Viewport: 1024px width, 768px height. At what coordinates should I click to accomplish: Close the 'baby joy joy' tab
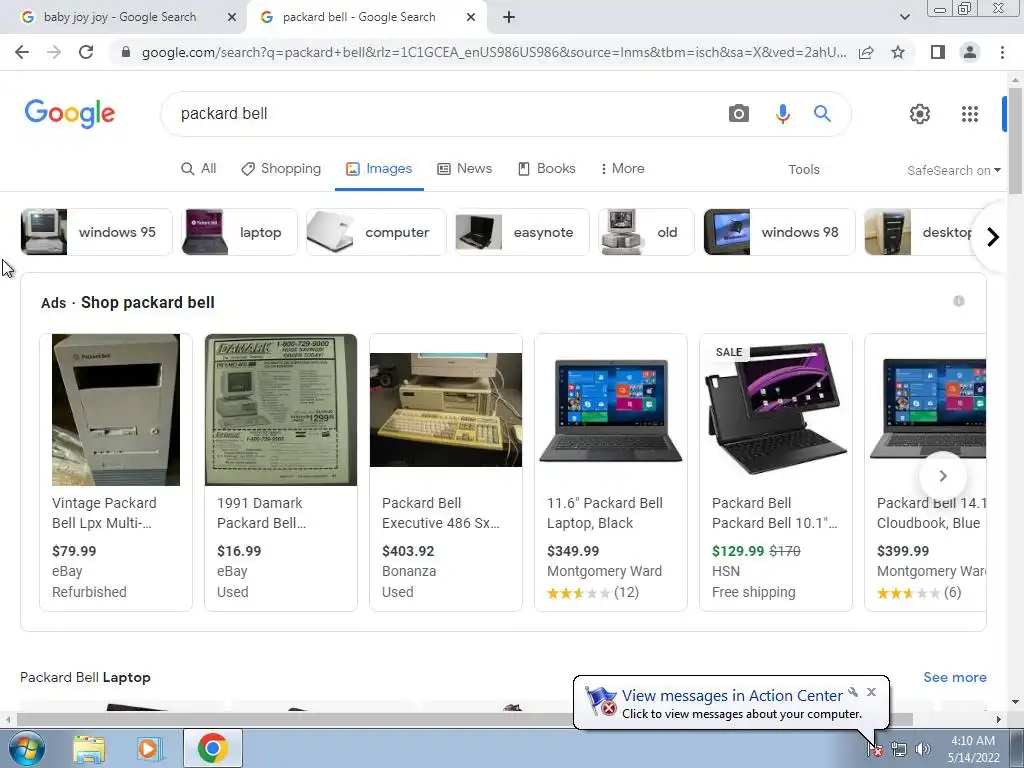tap(232, 18)
